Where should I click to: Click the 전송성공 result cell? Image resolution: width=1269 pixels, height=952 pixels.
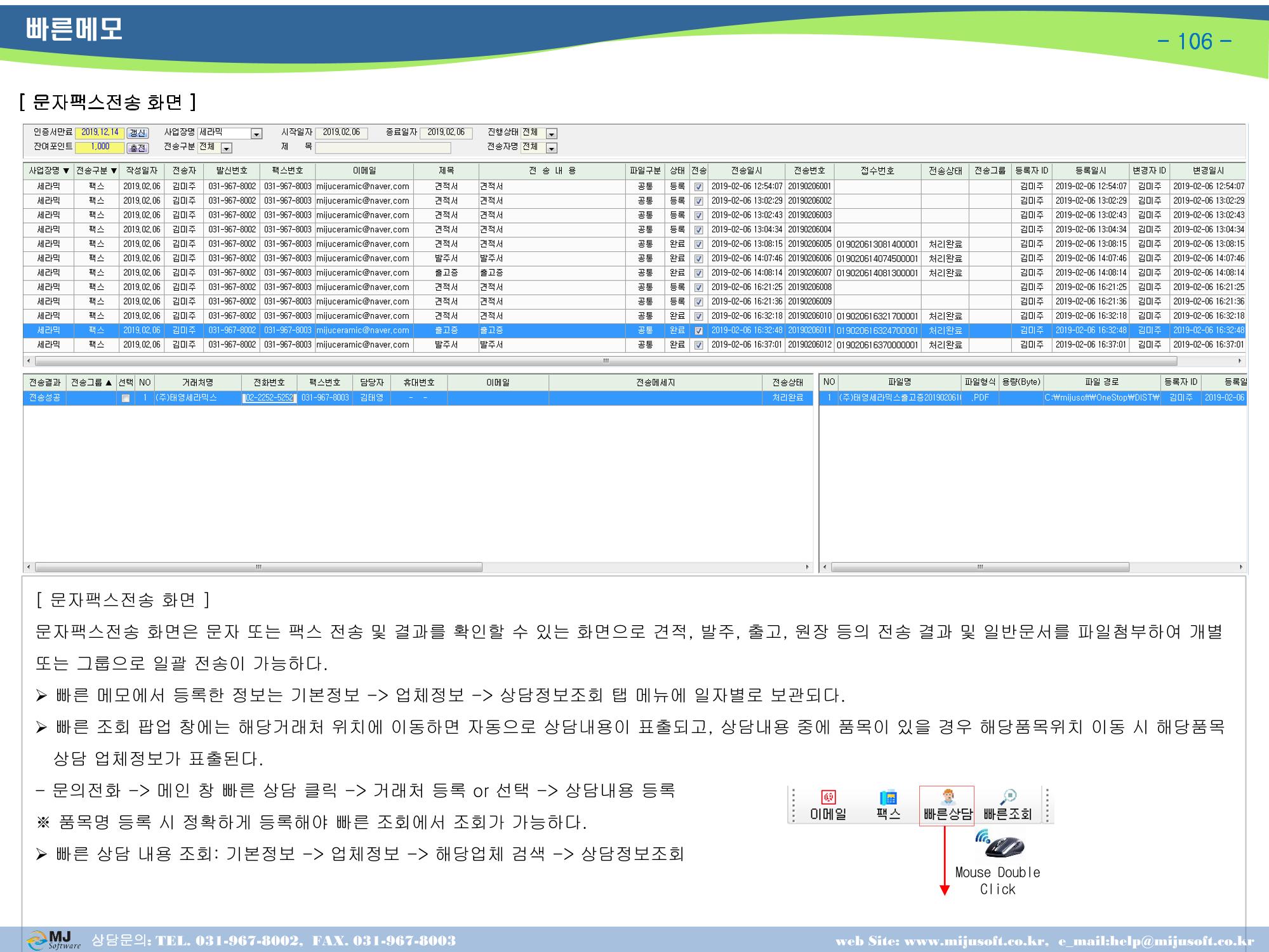[x=44, y=398]
